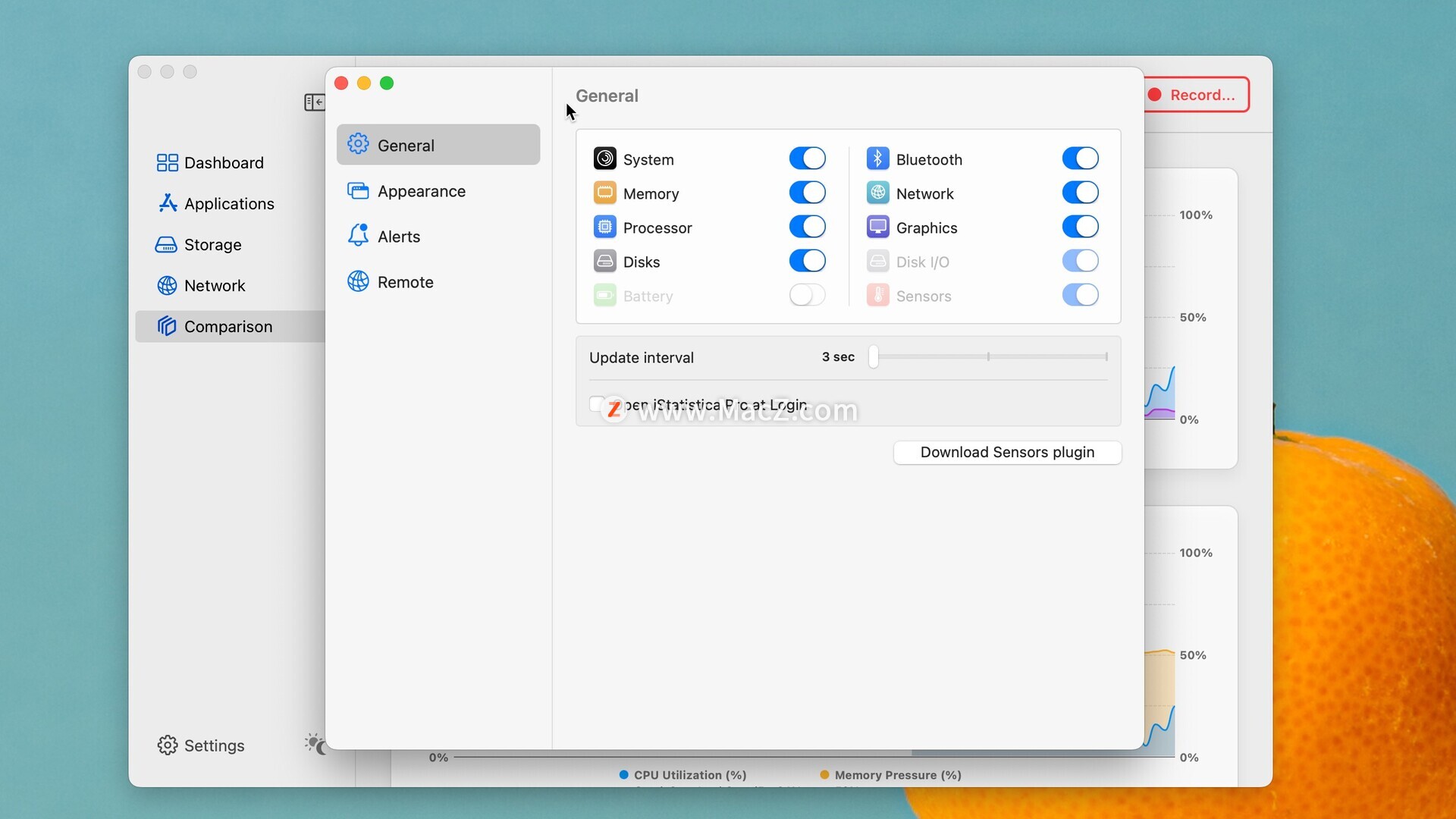Click the Appearance window icon

[358, 190]
